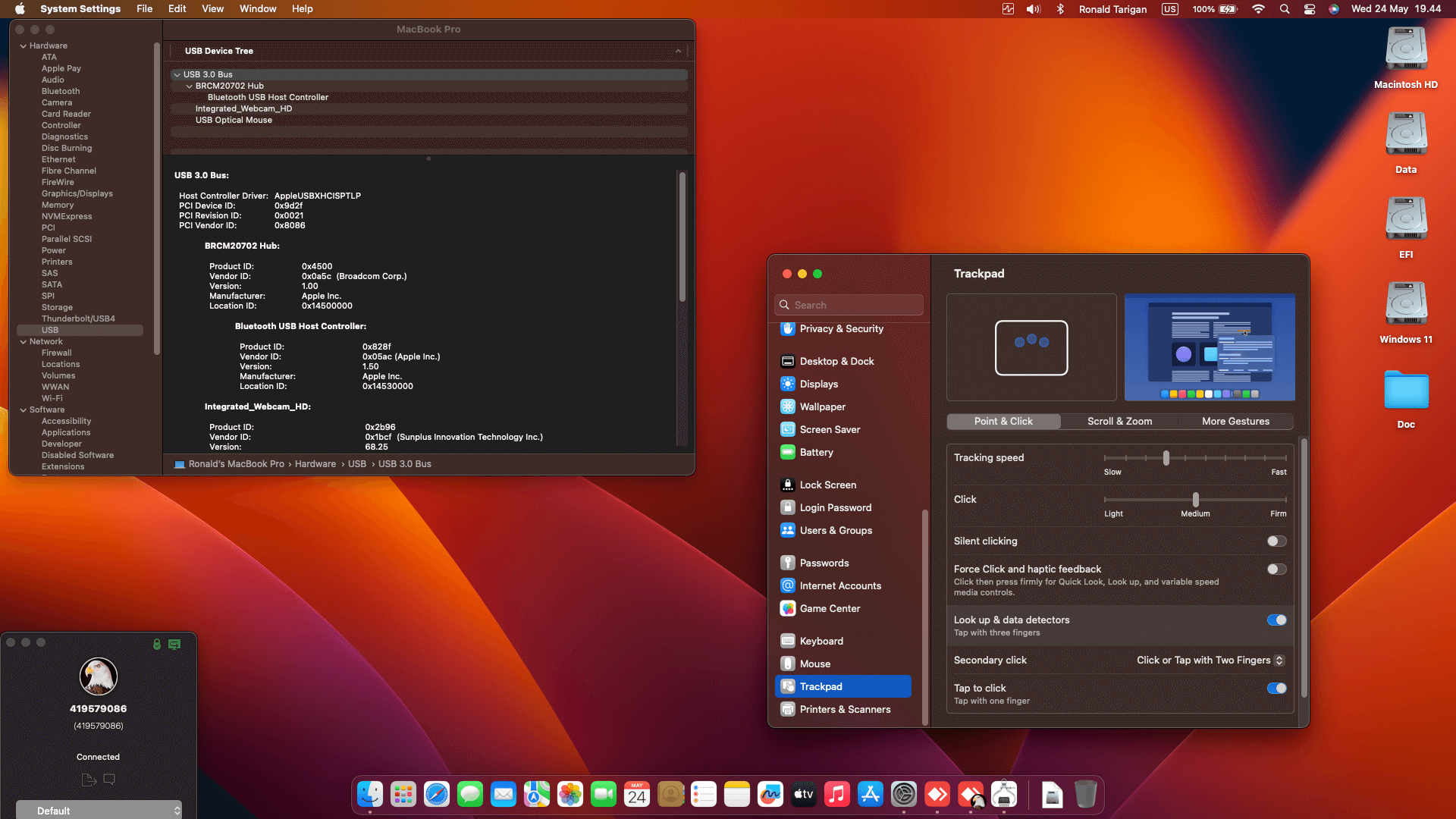Select Thunderbolt/USB4 in hardware list
1456x819 pixels.
tap(78, 318)
